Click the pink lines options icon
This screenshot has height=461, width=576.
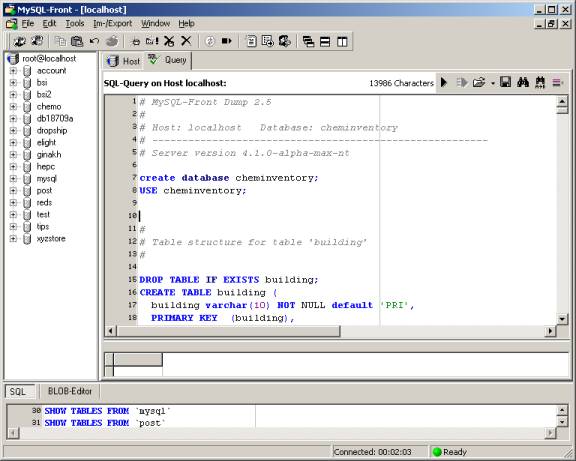tap(557, 83)
